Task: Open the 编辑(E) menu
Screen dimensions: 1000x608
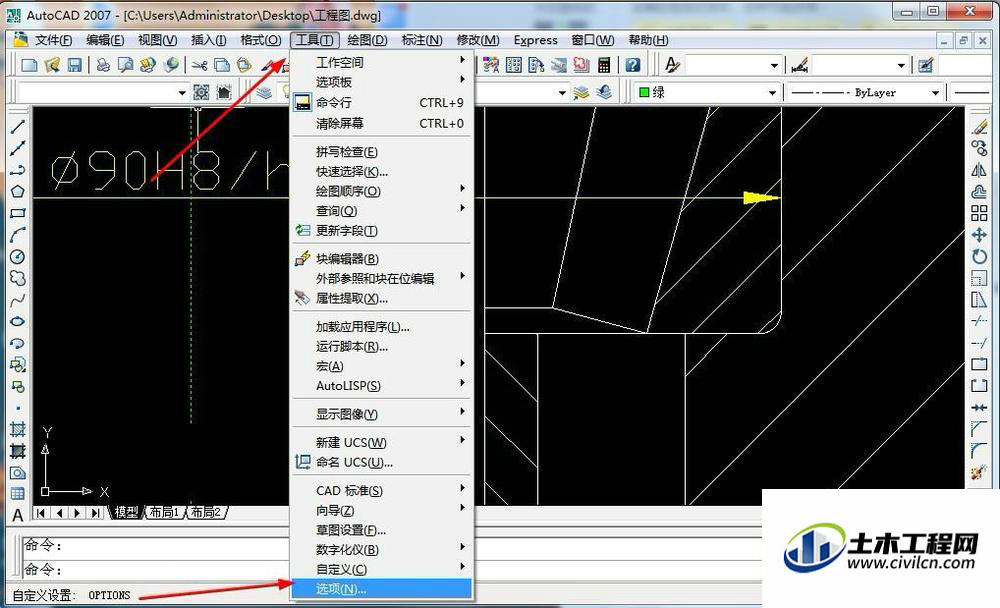Action: click(x=105, y=40)
